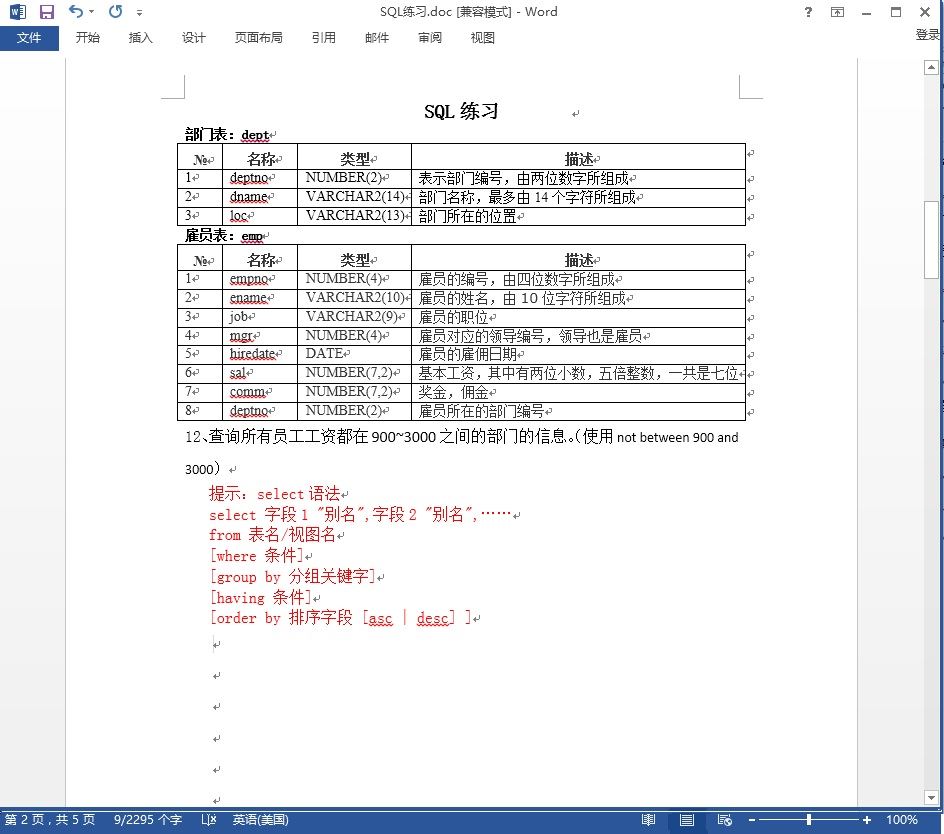This screenshot has height=834, width=944.
Task: Switch to the 引用 (References) tab
Action: [x=324, y=38]
